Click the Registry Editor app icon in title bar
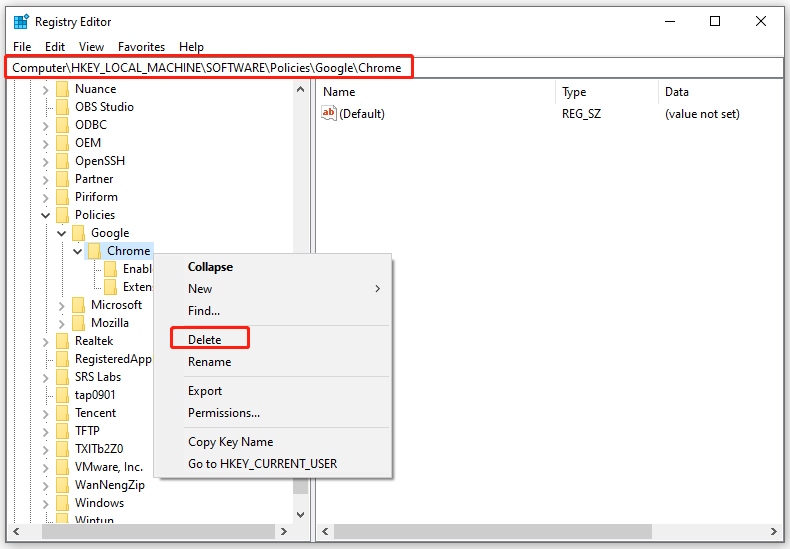The height and width of the screenshot is (549, 790). click(x=21, y=22)
